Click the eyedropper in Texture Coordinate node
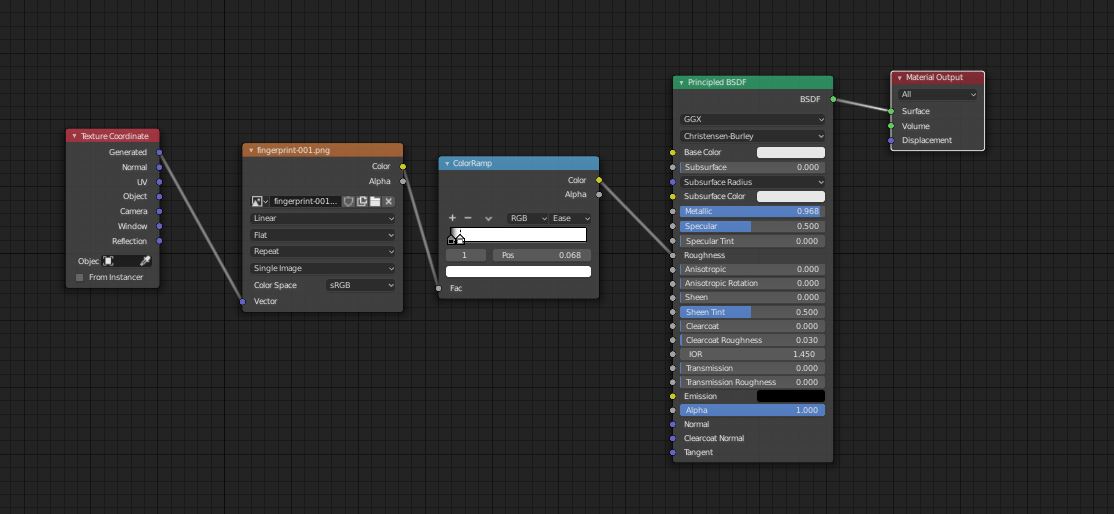Screen dimensions: 1114x514 coord(144,261)
